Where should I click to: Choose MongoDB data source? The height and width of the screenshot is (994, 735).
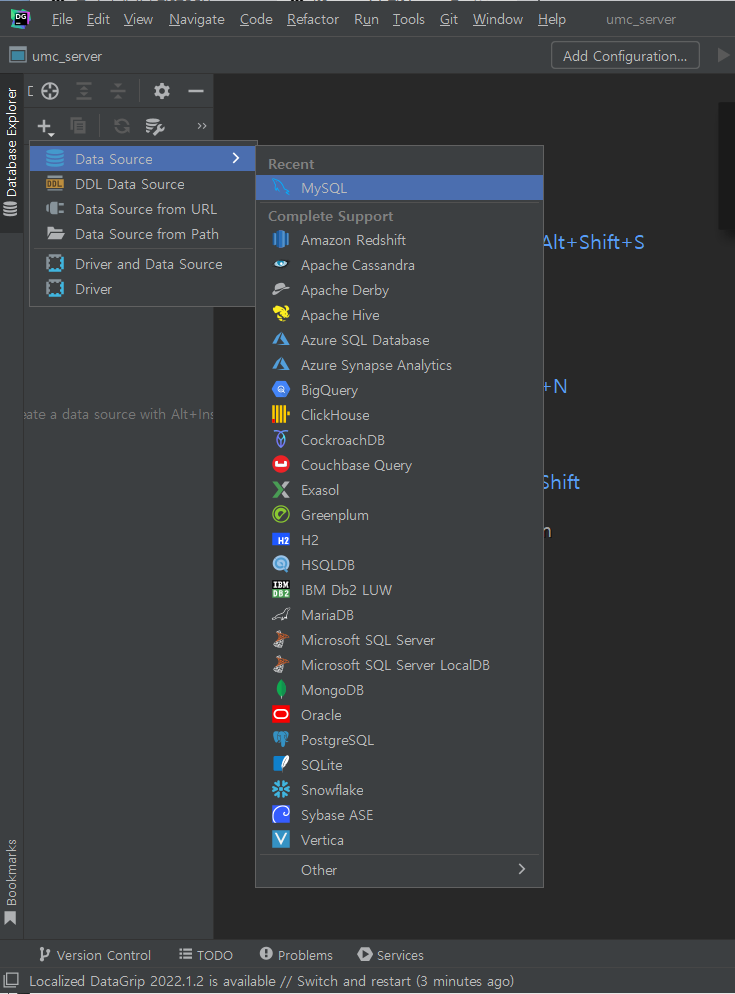click(x=400, y=690)
